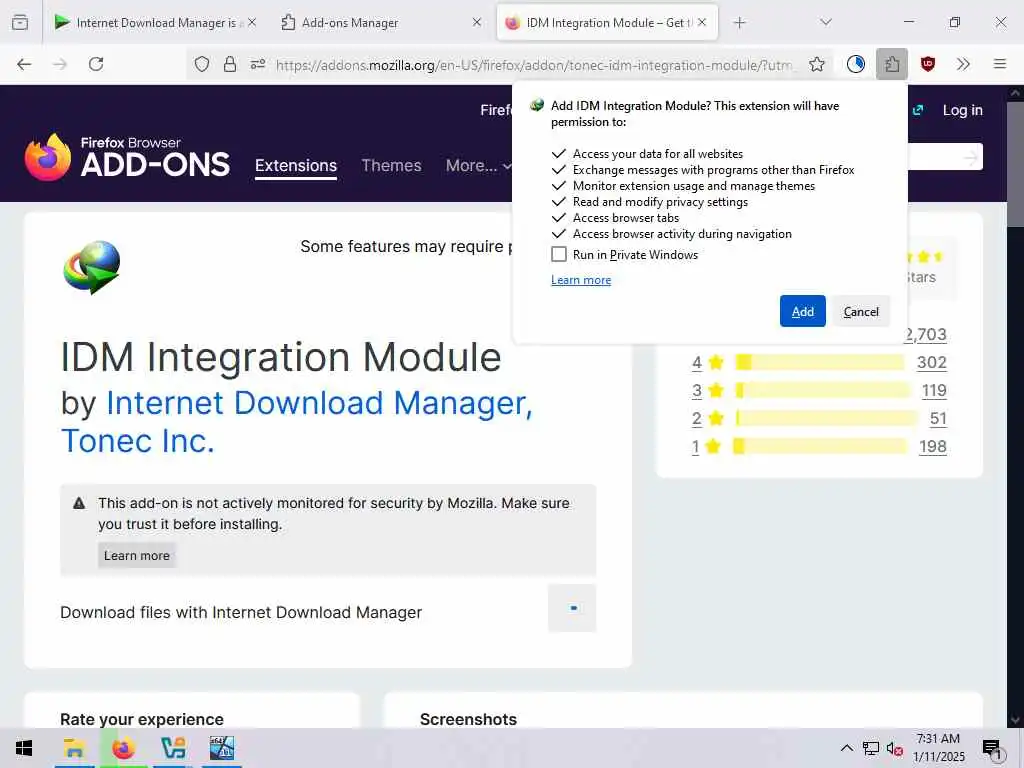The width and height of the screenshot is (1024, 768).
Task: Open the 198 one-star reviews count
Action: [933, 447]
